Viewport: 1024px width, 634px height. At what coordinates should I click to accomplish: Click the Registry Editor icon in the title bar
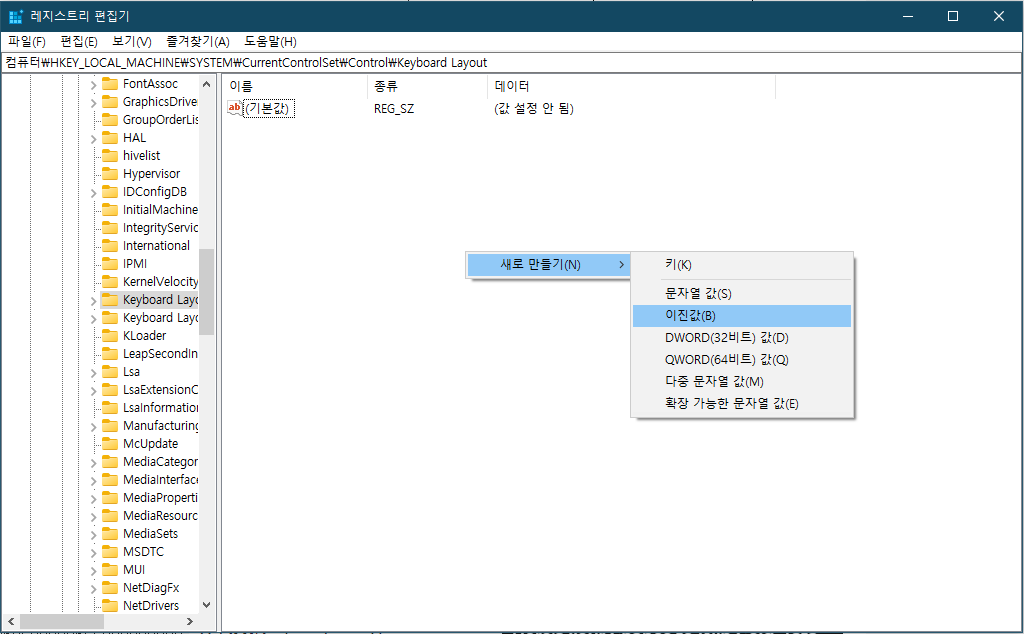tap(15, 15)
